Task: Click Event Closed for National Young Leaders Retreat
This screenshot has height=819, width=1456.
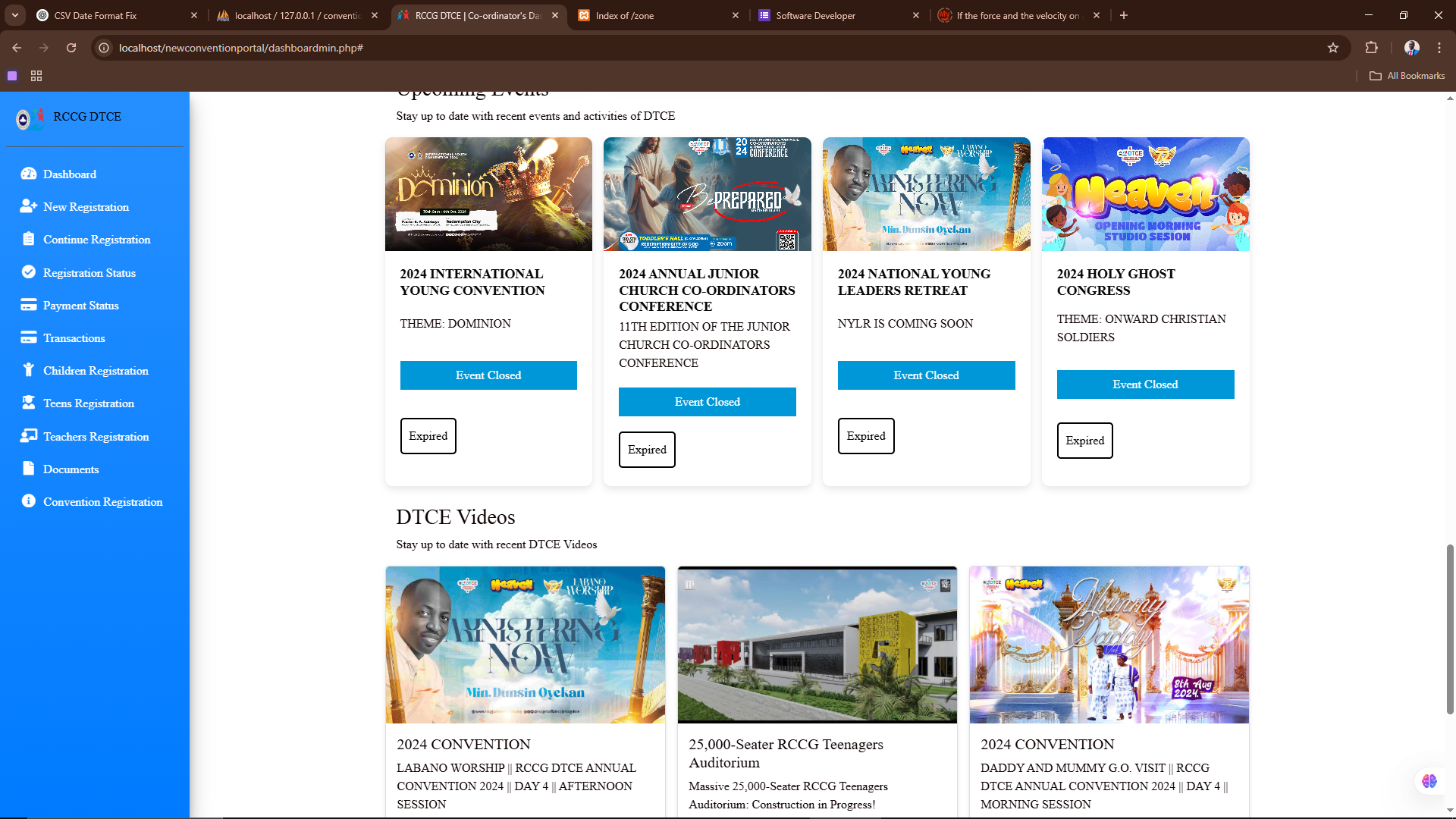Action: [926, 375]
